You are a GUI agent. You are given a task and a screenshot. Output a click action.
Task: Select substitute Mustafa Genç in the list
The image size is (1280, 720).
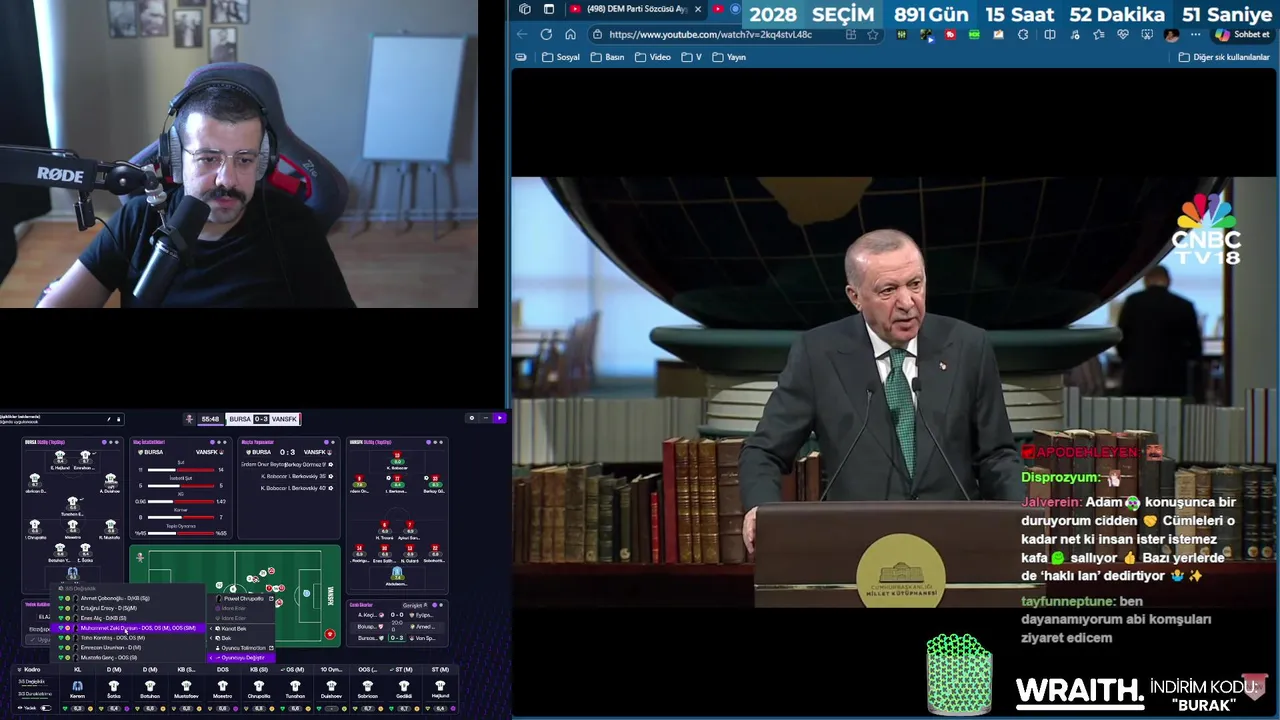click(x=128, y=658)
